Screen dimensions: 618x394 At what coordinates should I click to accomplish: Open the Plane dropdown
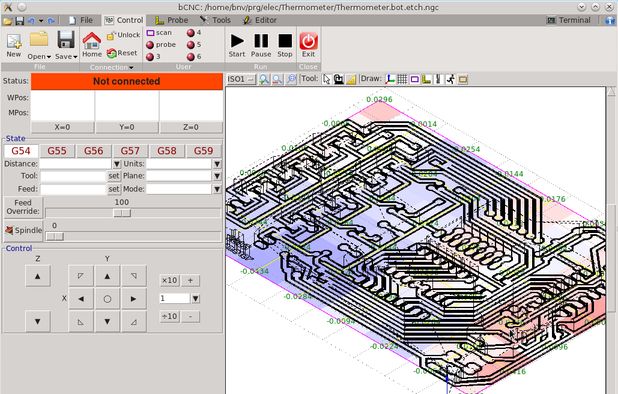click(217, 176)
